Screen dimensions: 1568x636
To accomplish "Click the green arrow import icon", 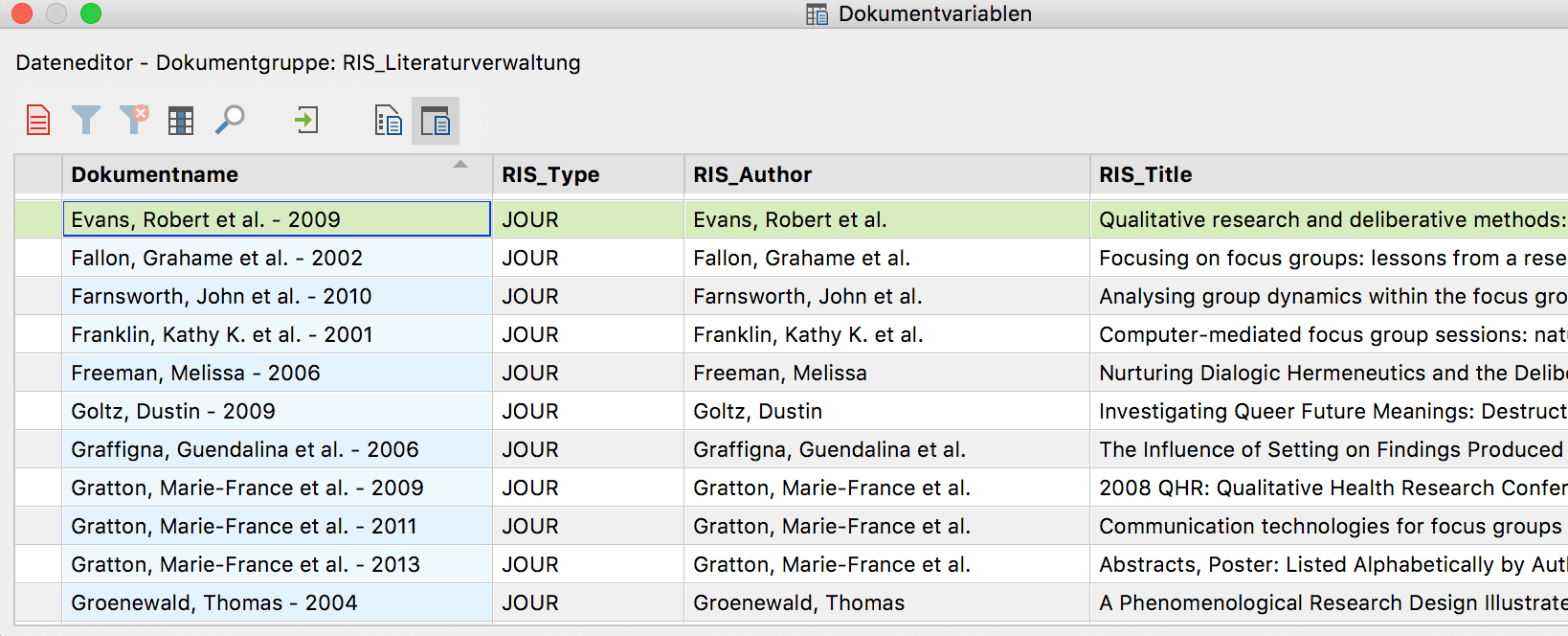I will (x=306, y=121).
